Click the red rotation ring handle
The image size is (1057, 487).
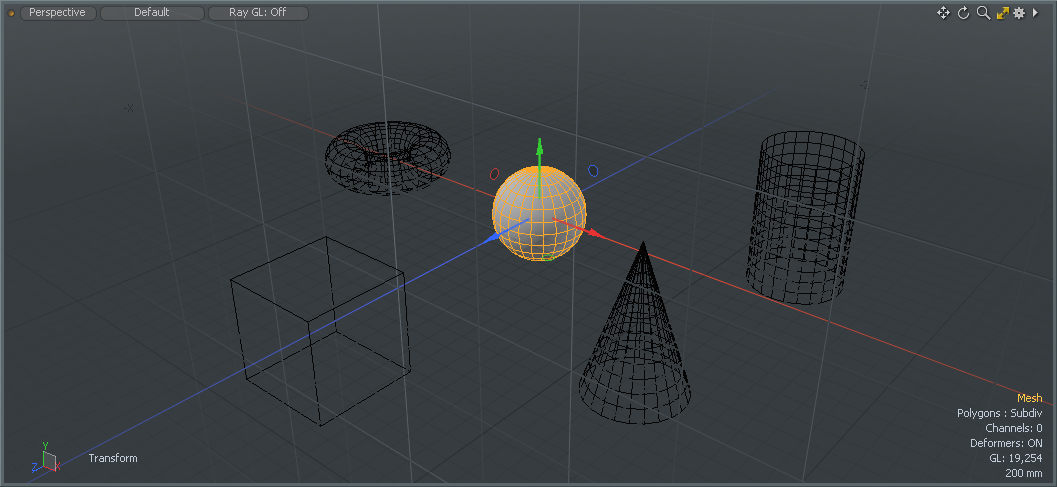click(x=494, y=173)
